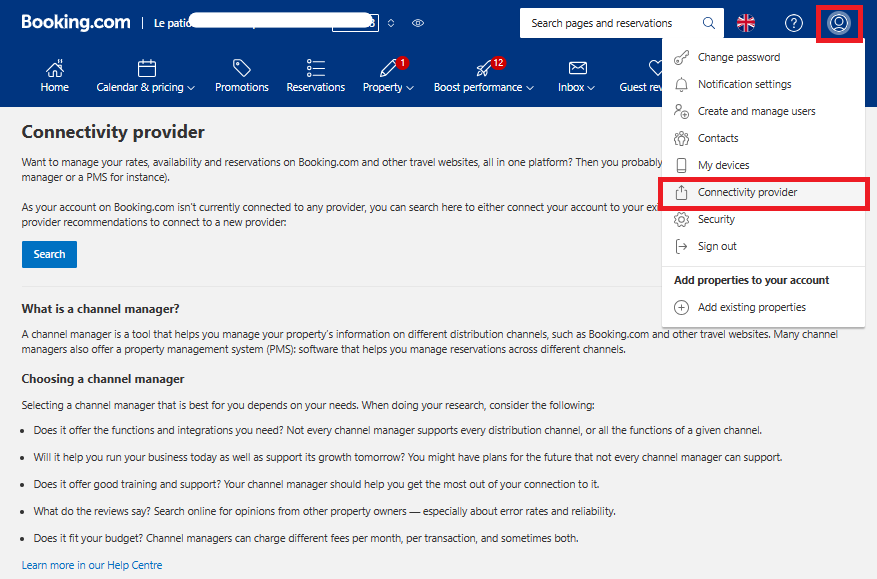Toggle the eye visibility icon near property name
The width and height of the screenshot is (877, 579).
[418, 23]
